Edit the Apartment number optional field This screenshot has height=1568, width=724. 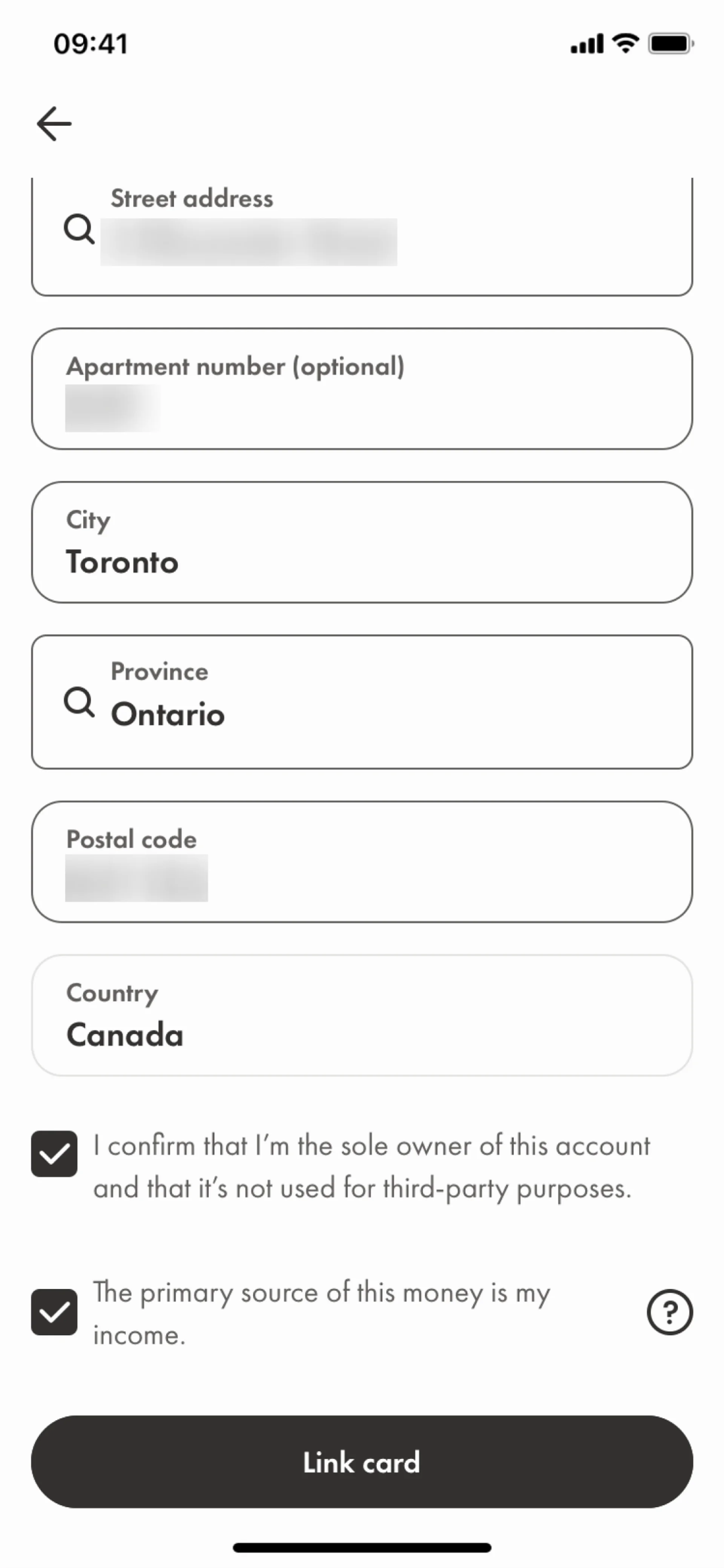[x=361, y=389]
